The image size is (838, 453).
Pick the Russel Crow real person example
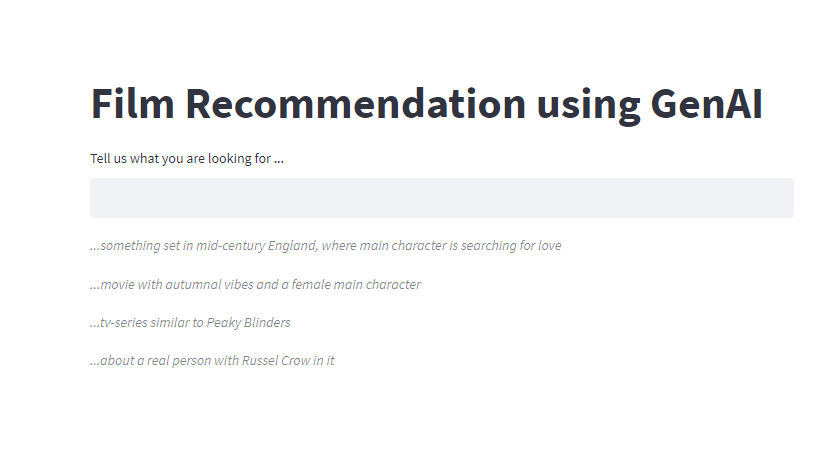click(x=212, y=361)
